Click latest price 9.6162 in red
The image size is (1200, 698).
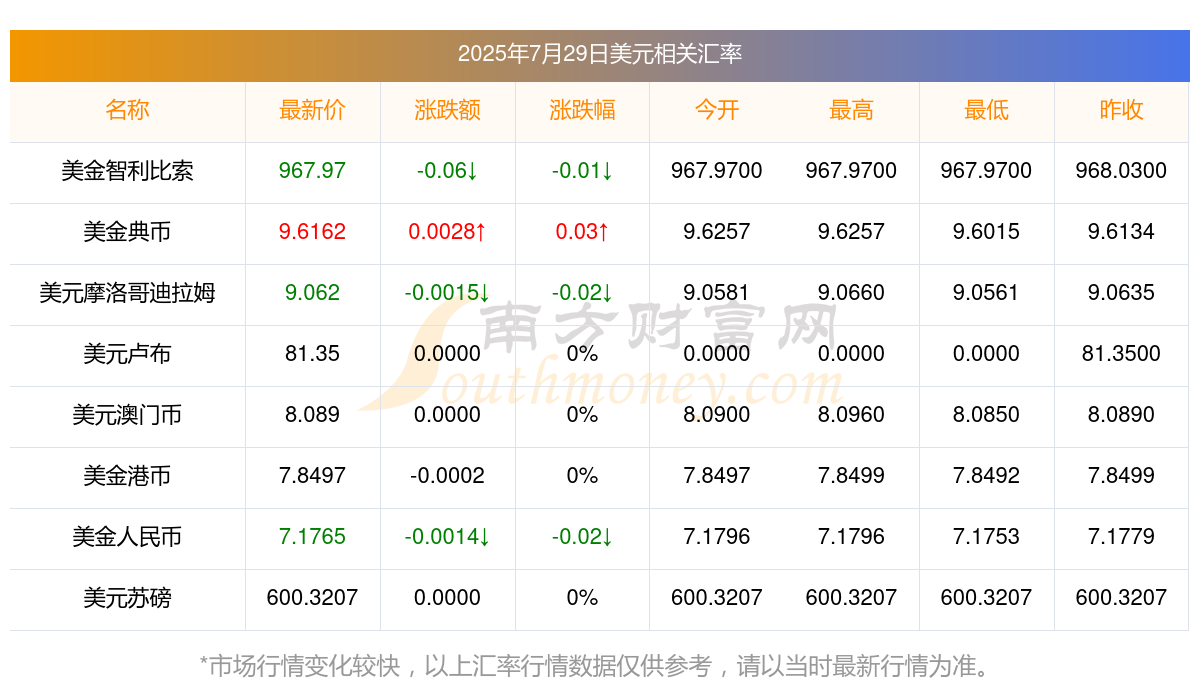312,232
